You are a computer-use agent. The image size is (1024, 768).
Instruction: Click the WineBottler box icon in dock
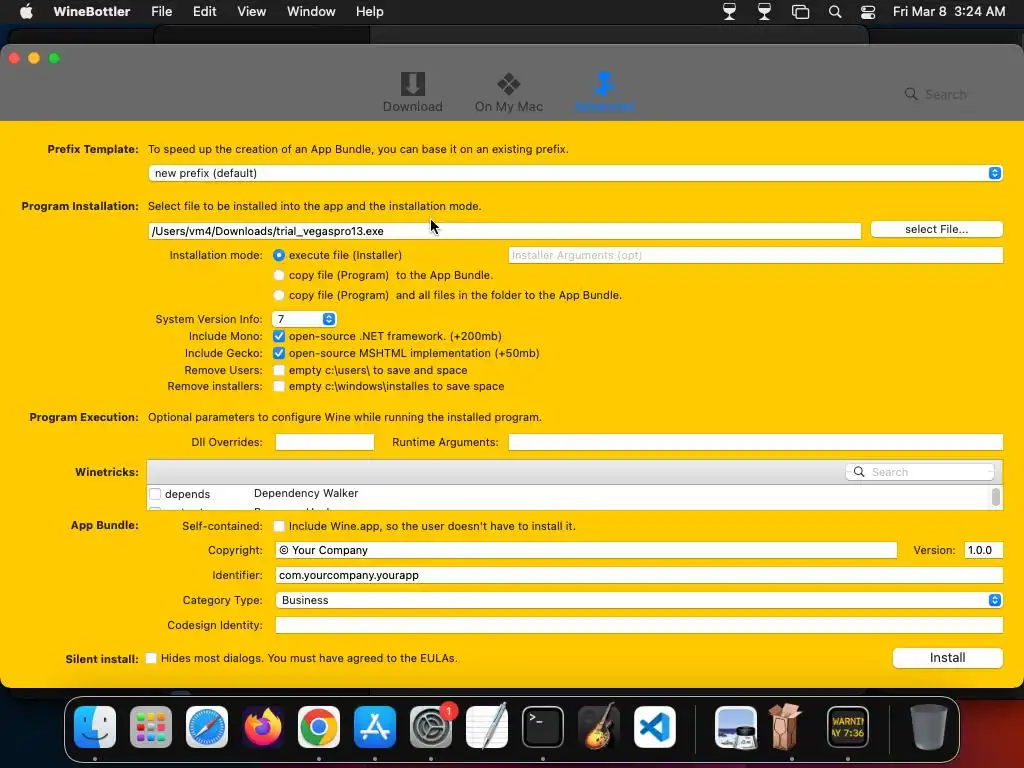(786, 727)
